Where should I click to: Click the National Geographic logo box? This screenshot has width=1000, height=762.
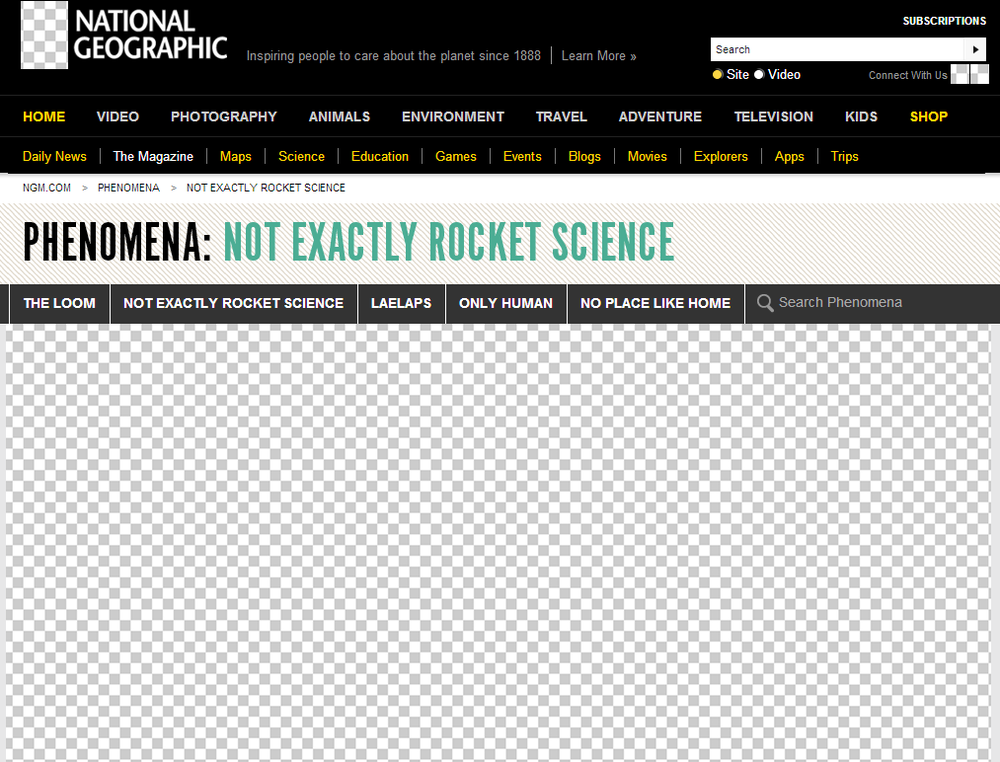point(44,34)
